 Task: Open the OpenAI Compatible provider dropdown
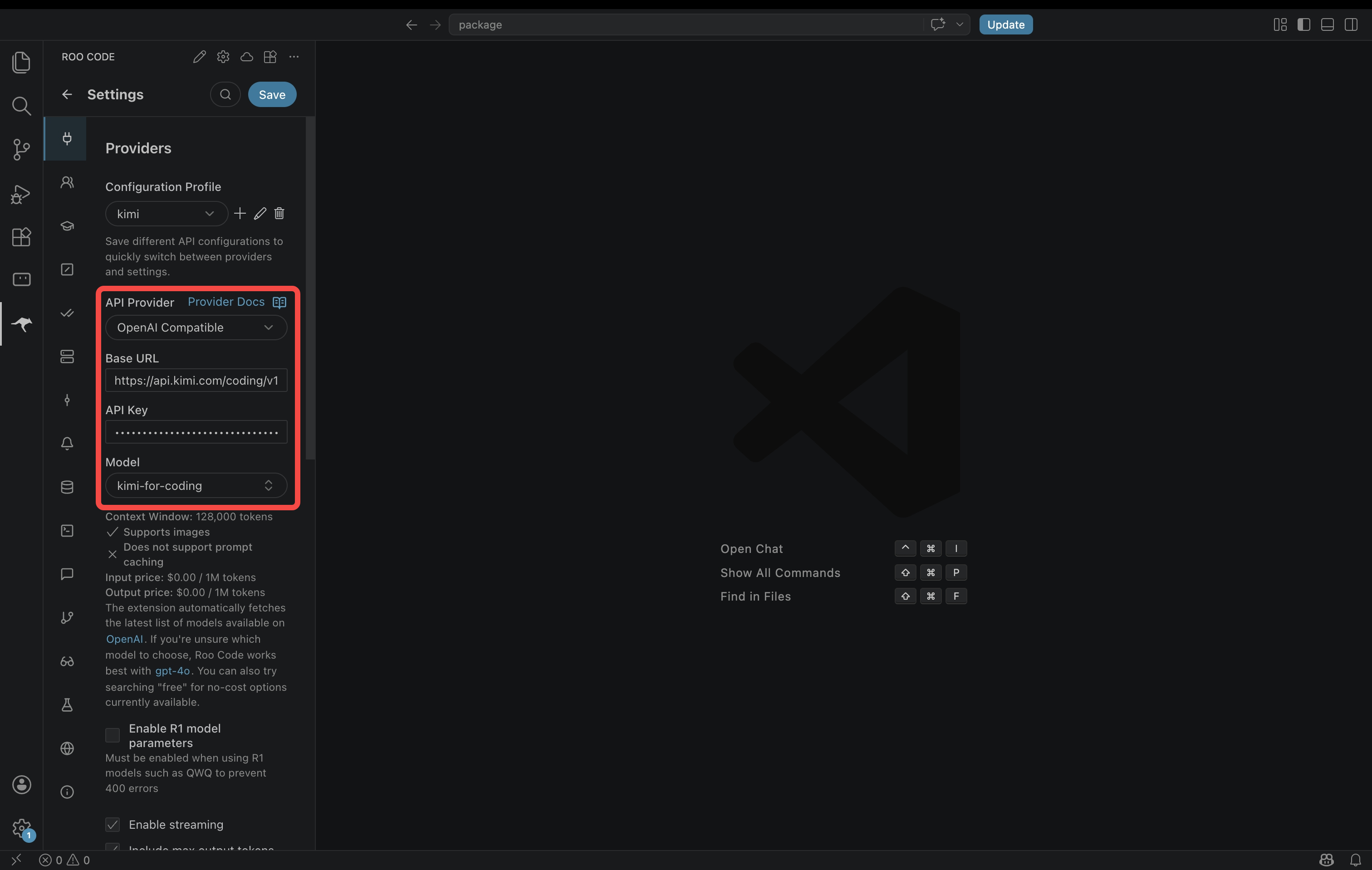click(x=196, y=327)
